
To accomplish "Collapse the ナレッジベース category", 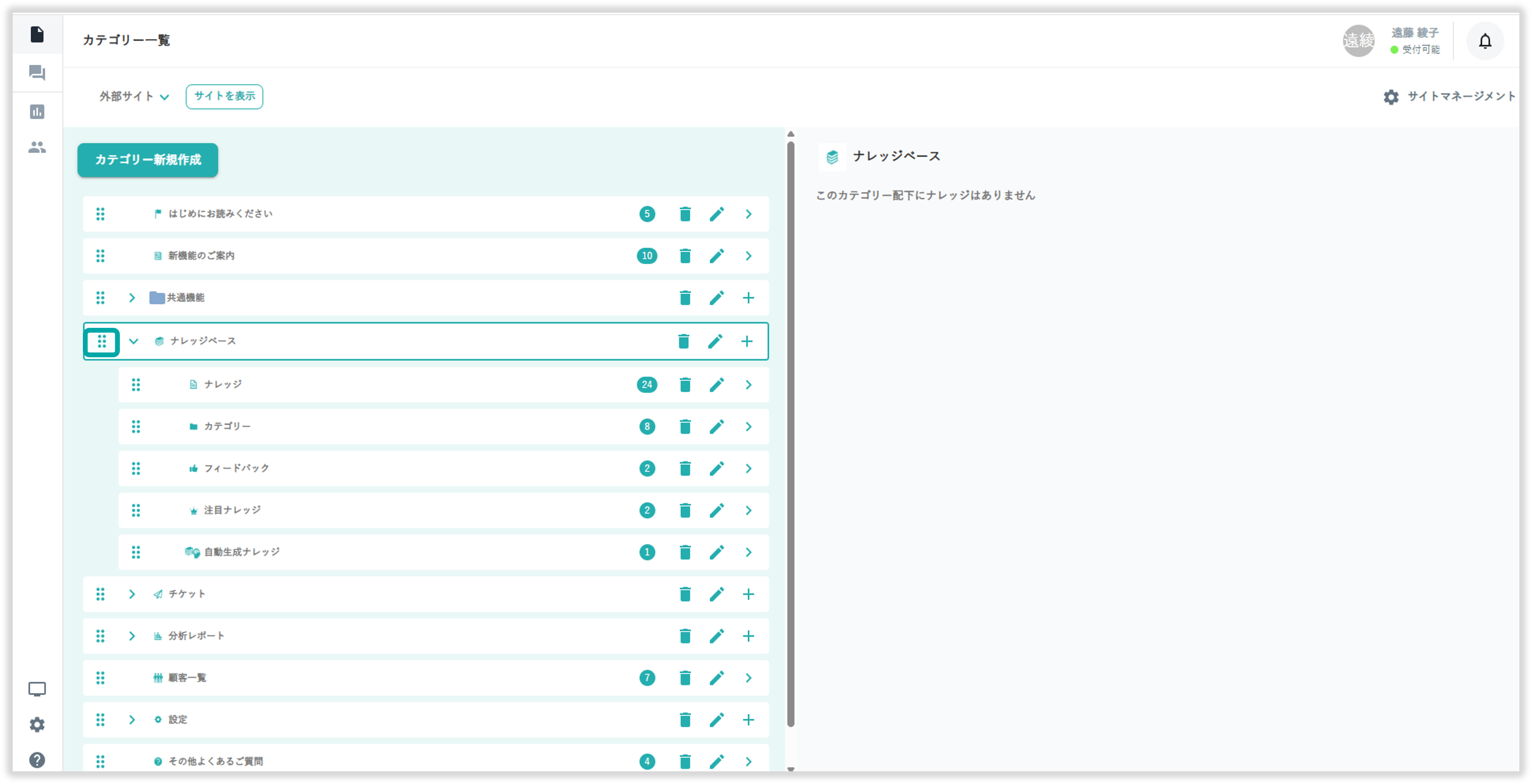I will click(x=134, y=341).
